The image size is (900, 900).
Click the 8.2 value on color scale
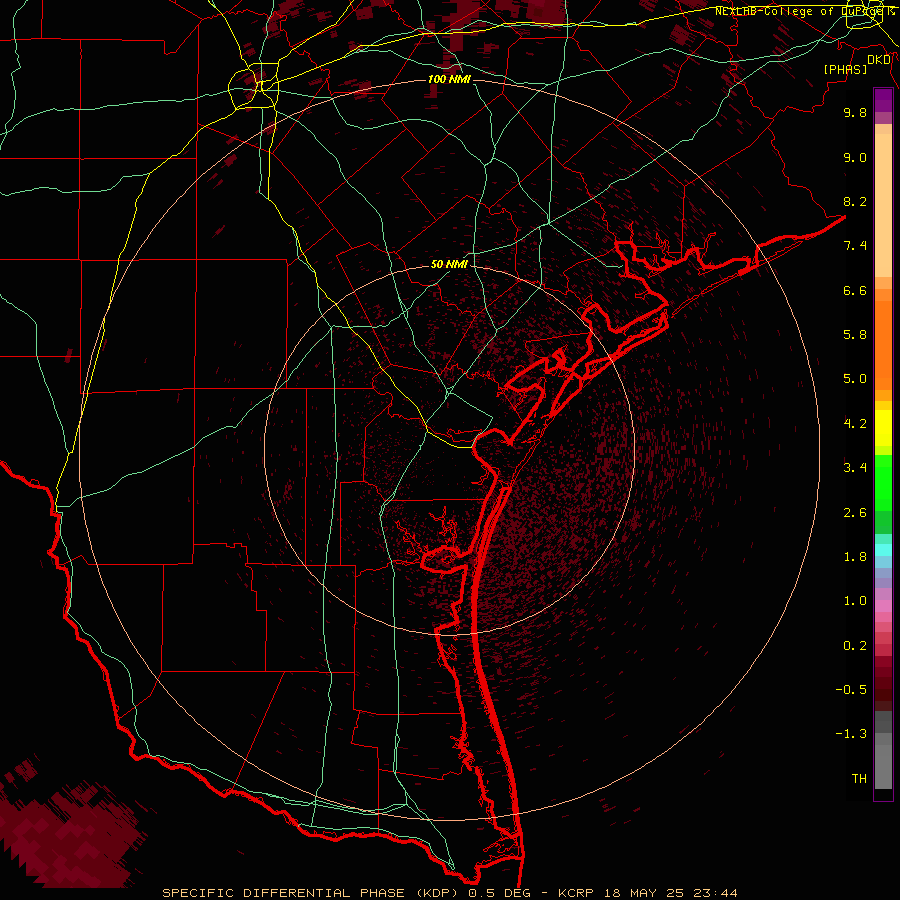coord(855,201)
